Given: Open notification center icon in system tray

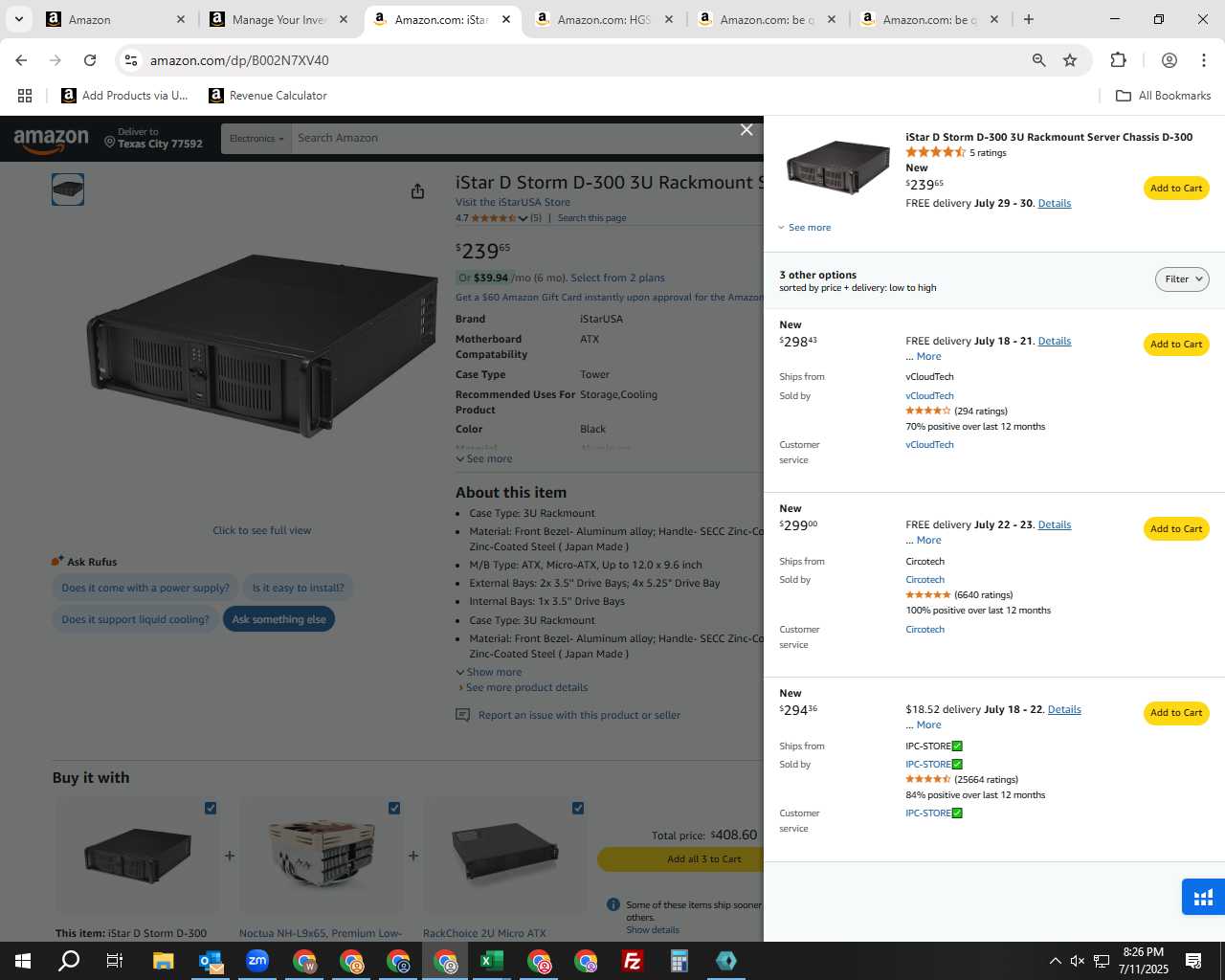Looking at the screenshot, I should pos(1193,961).
